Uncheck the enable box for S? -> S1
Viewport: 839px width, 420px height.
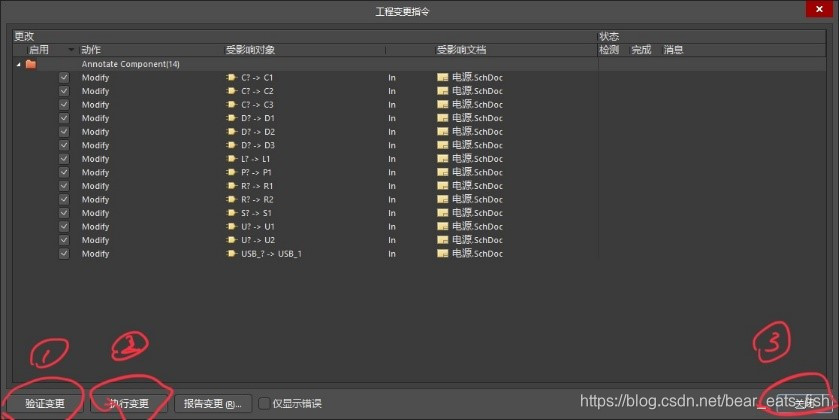[x=64, y=213]
